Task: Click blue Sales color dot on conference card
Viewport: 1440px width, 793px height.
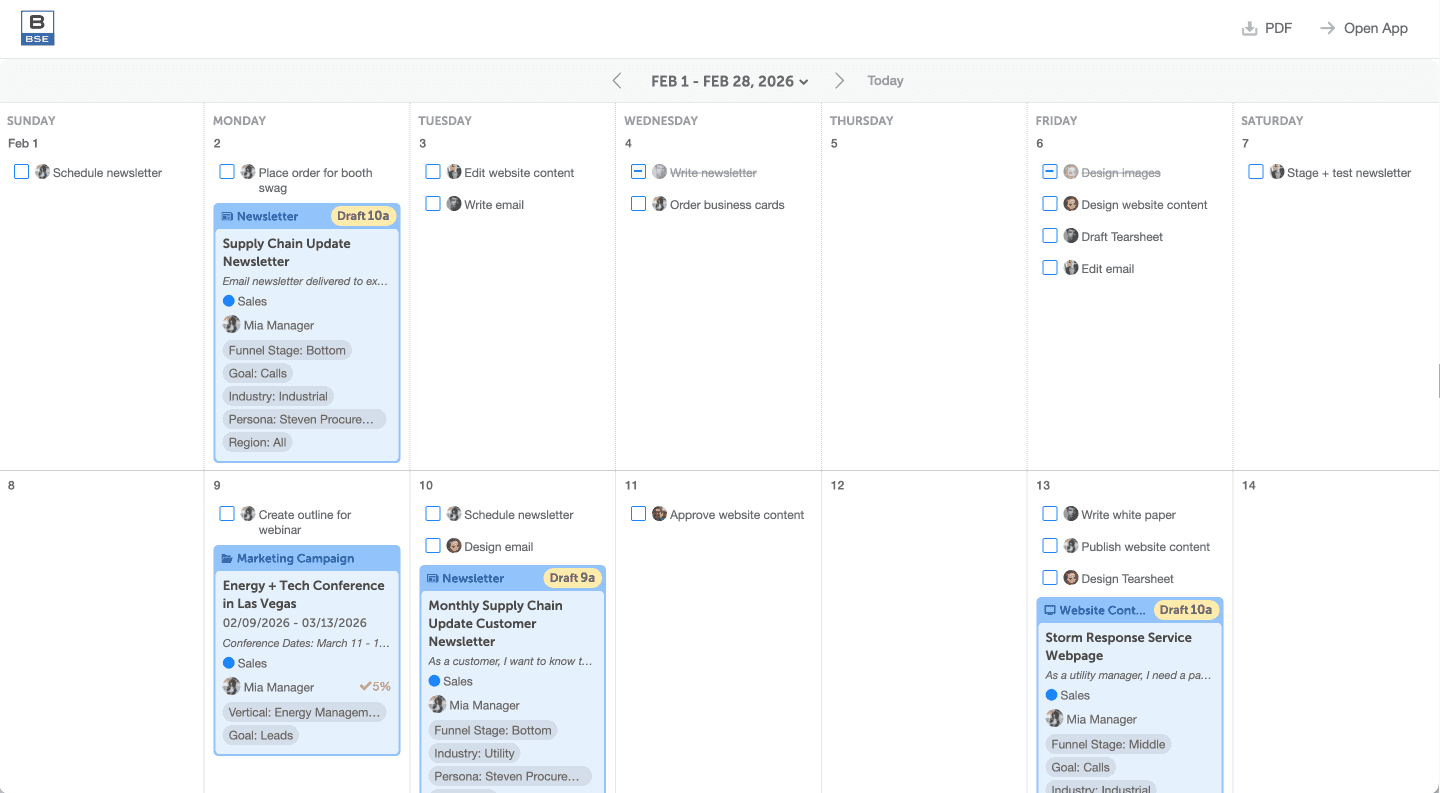Action: coord(228,663)
